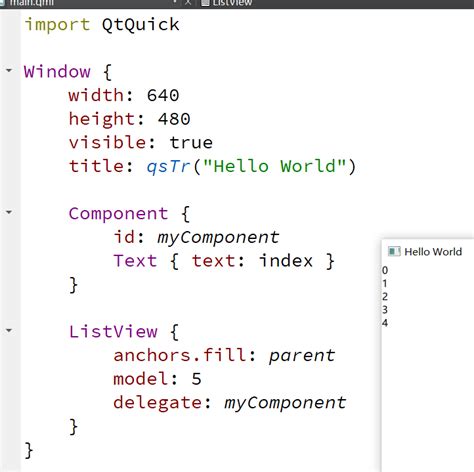Click the index identifier in code
The height and width of the screenshot is (472, 474).
(286, 261)
